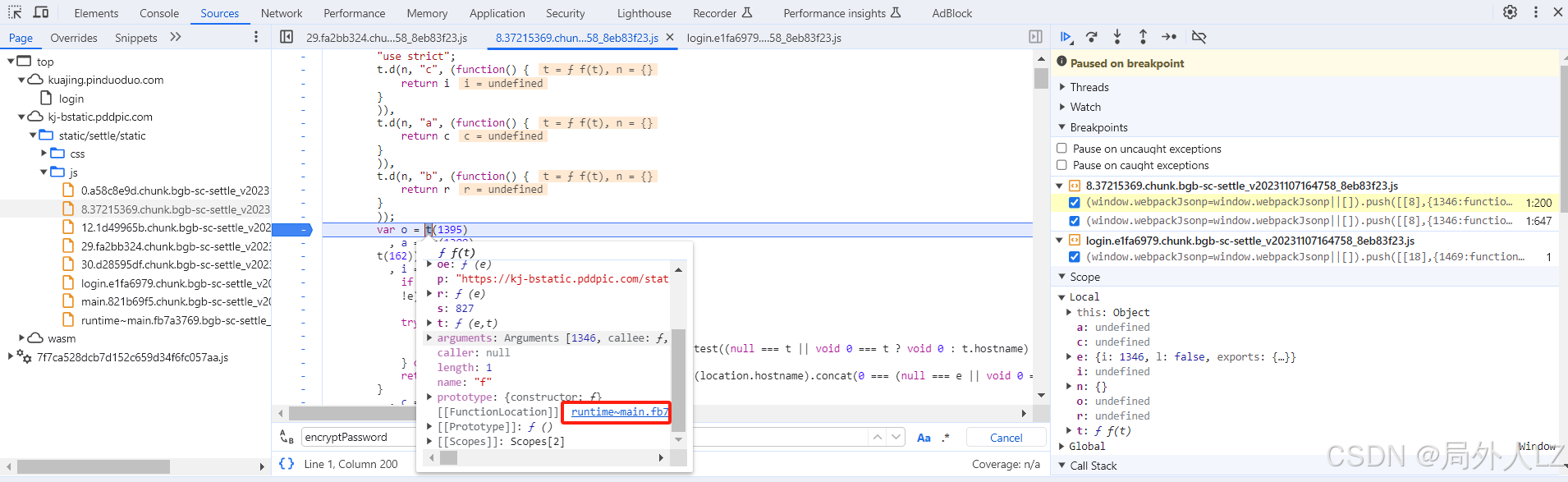Uncheck the breakpoint at 1:647
This screenshot has height=482, width=1568.
[1074, 221]
